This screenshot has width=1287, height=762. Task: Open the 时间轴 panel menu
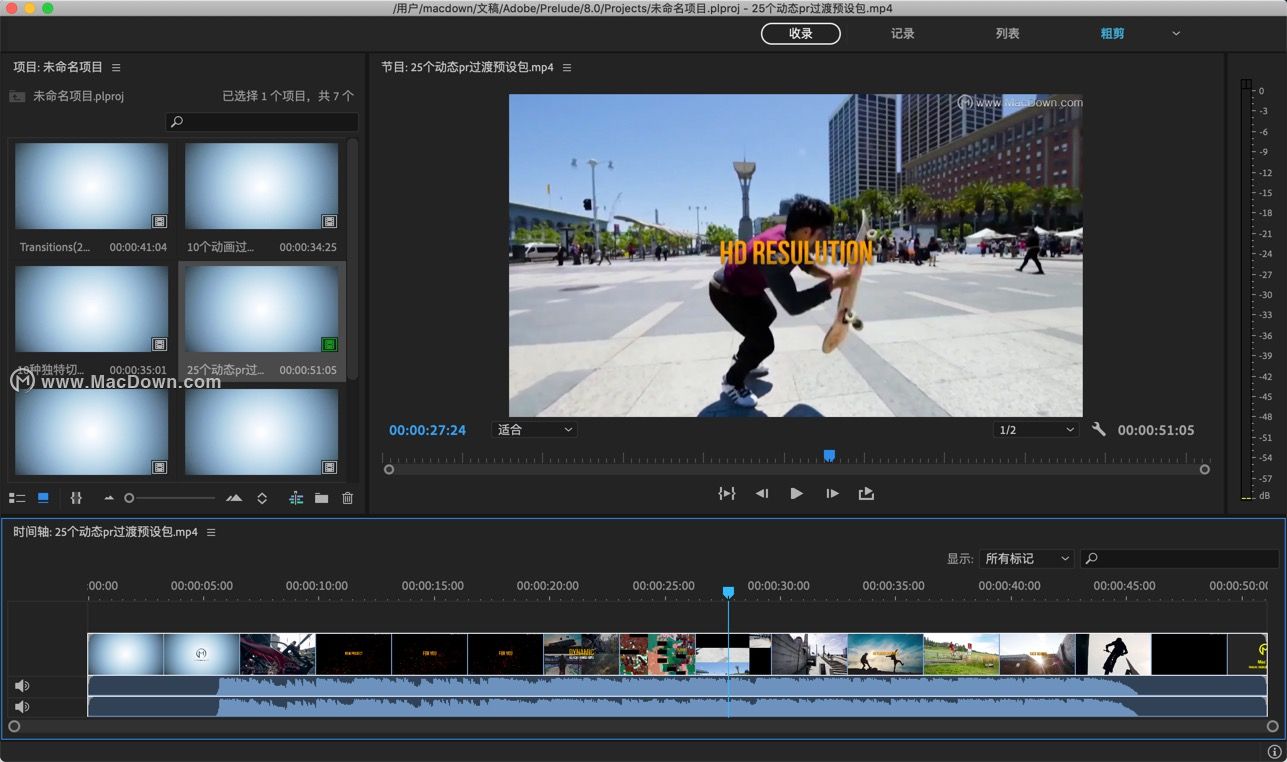pos(211,532)
